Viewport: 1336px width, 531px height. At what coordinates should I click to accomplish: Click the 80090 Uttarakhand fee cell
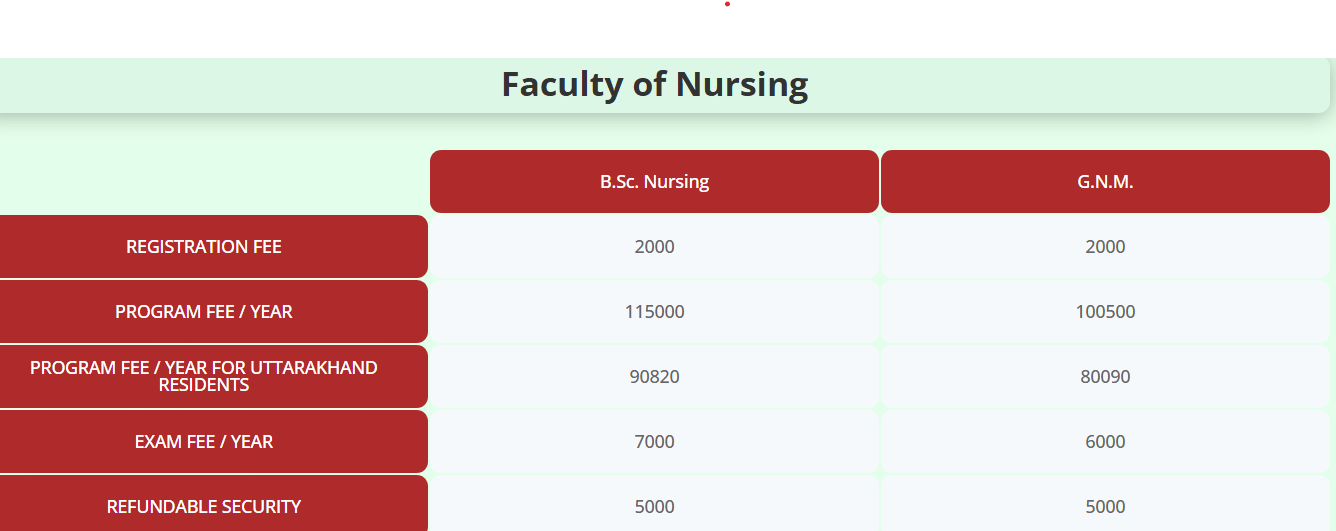point(1105,377)
